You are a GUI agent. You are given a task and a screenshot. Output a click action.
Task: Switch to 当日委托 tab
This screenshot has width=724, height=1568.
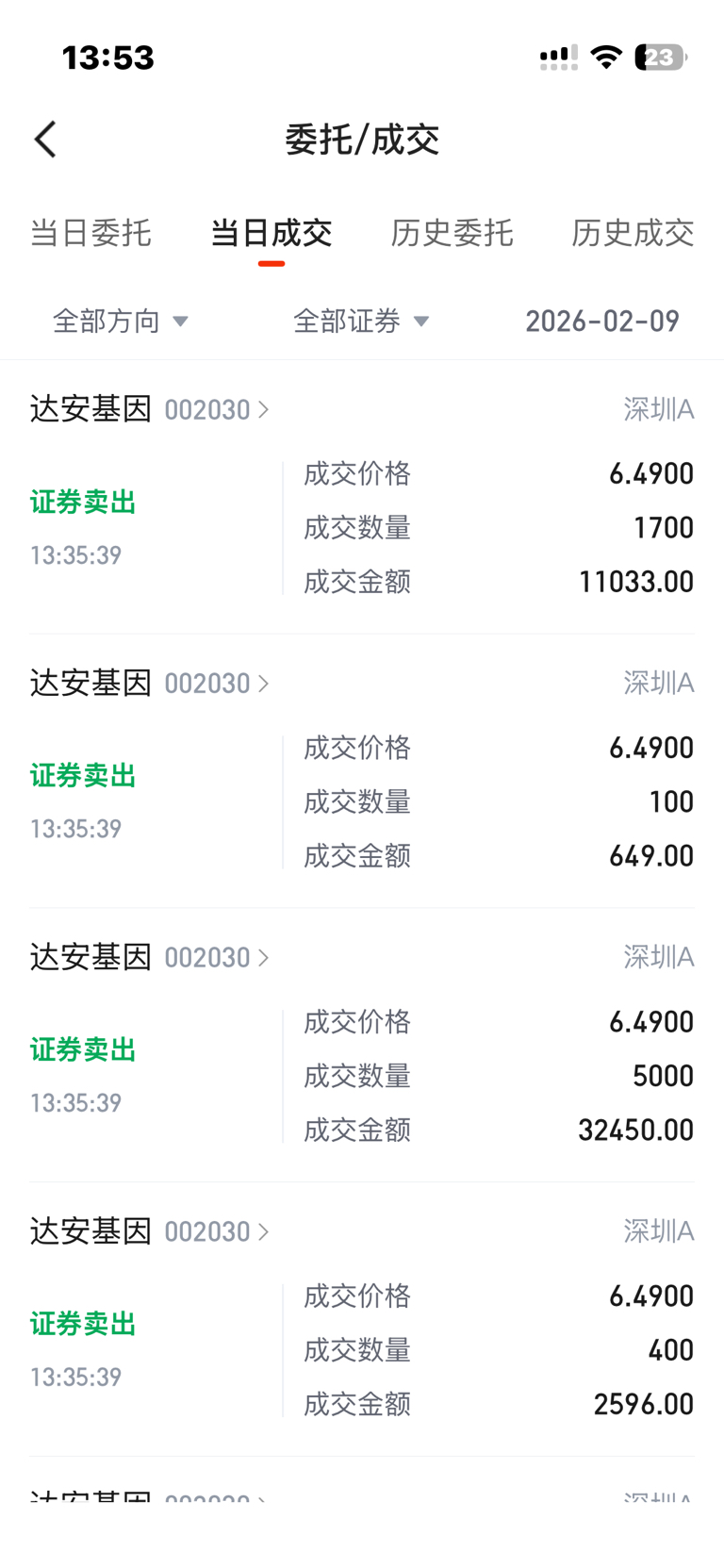[90, 233]
